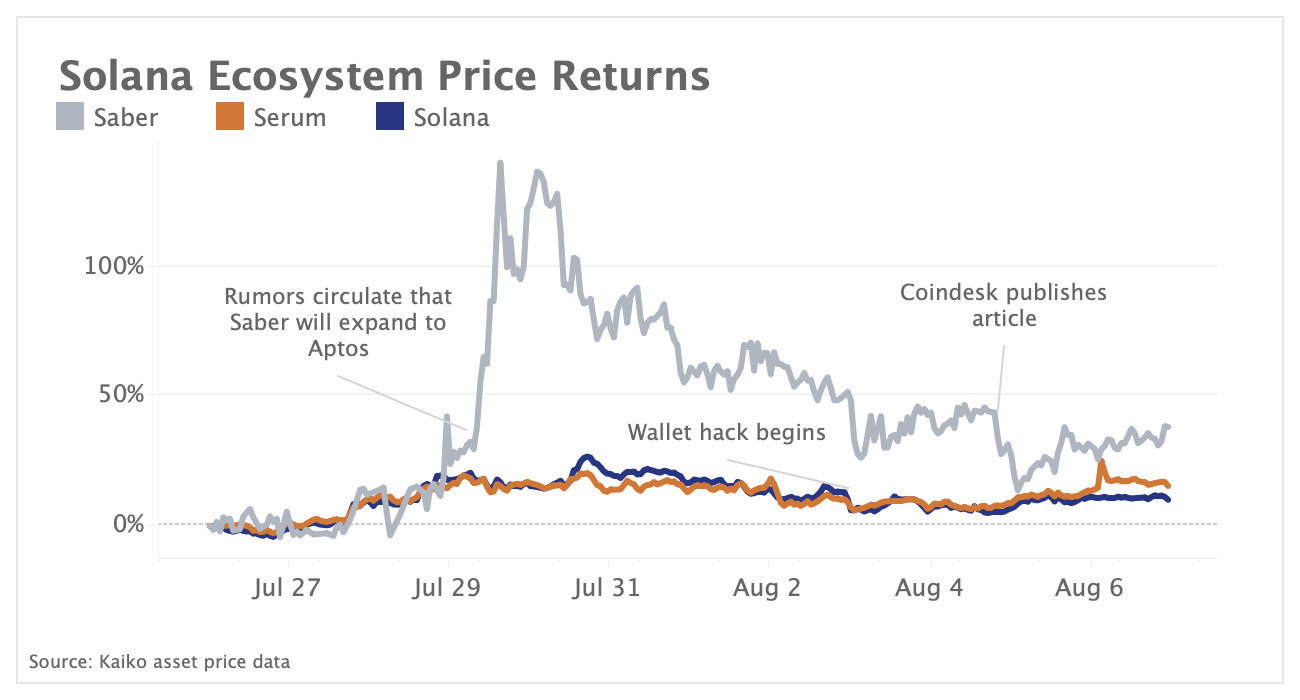Click the Jul 31 date label

tap(607, 589)
